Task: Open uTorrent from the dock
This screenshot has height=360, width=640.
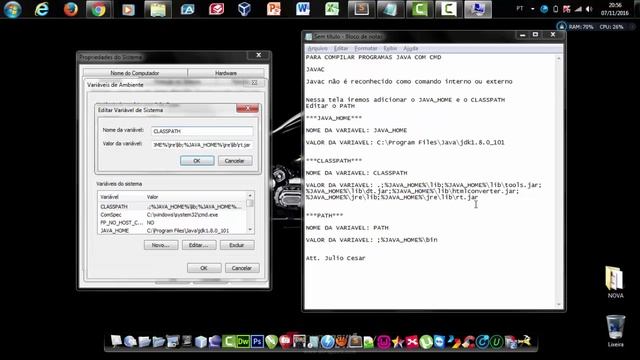Action: click(426, 342)
